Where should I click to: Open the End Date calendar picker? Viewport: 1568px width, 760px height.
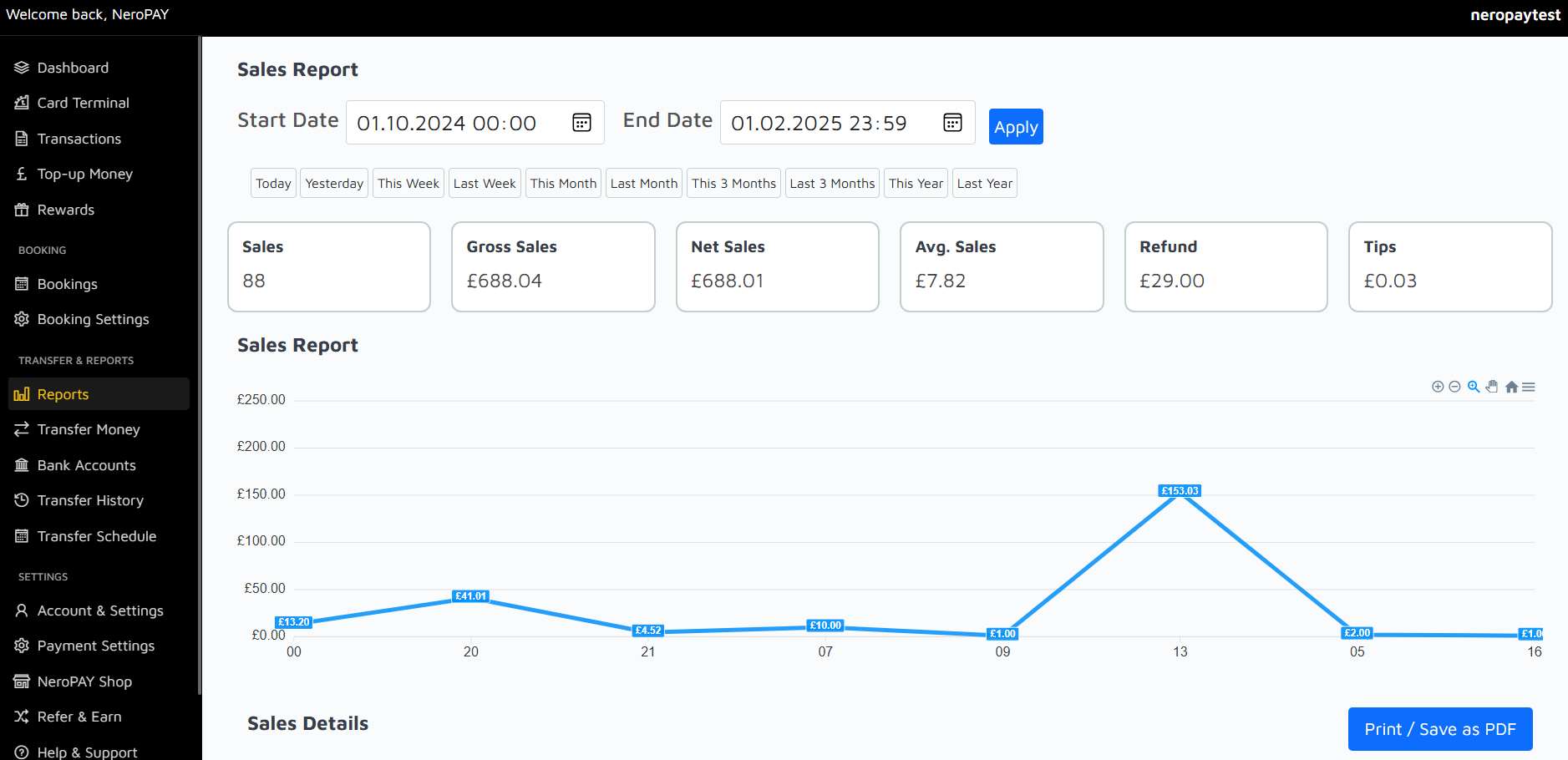coord(952,123)
